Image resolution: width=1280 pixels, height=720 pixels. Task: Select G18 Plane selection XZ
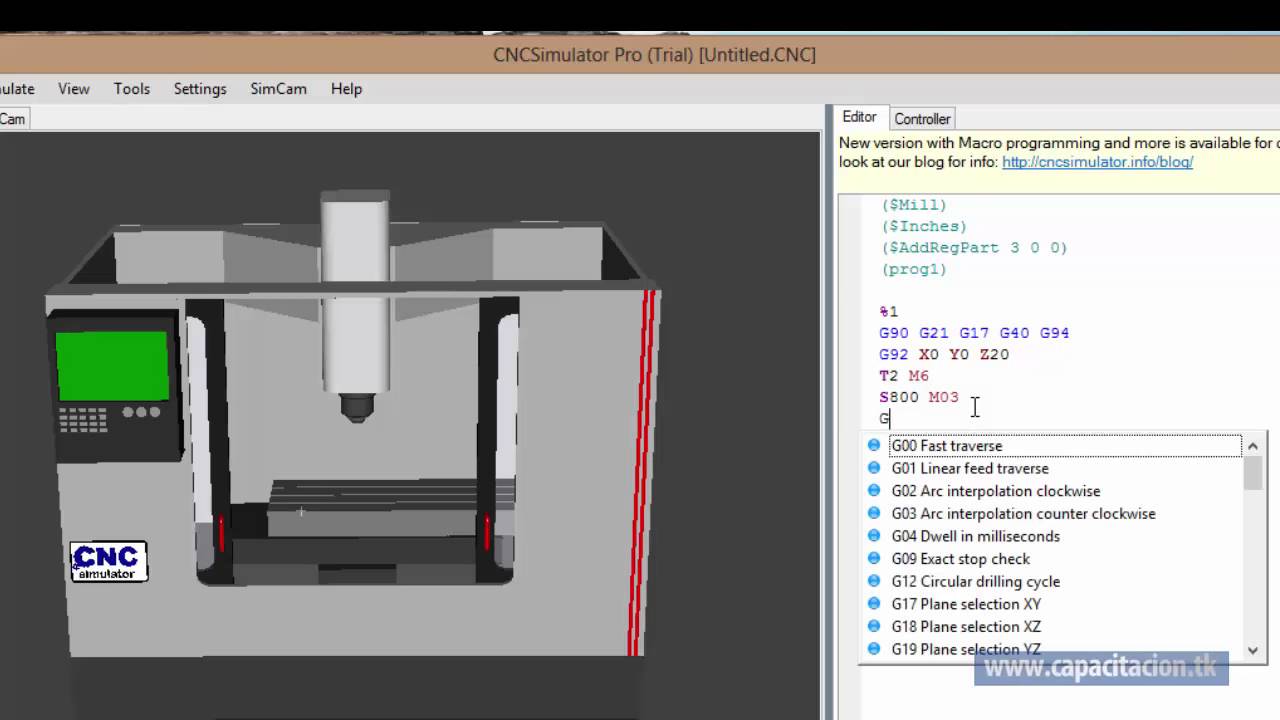[966, 627]
